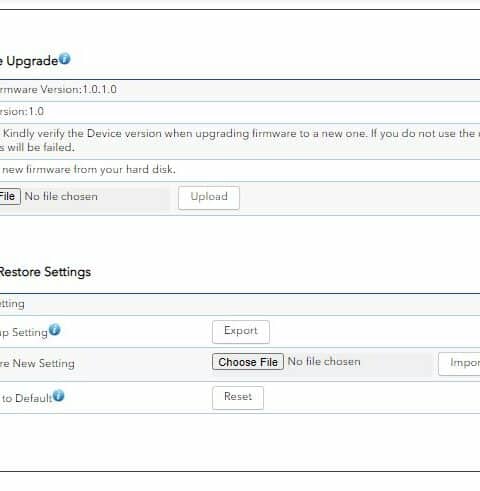Open the info icon beside Backup Setting
This screenshot has height=491, width=480.
pyautogui.click(x=55, y=330)
